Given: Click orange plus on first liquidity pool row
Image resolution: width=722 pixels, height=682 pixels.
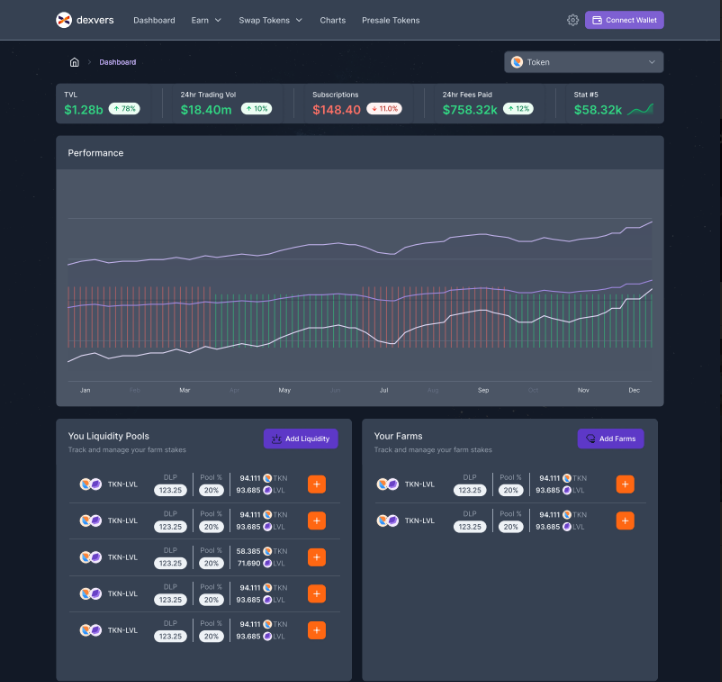Looking at the screenshot, I should click(317, 484).
